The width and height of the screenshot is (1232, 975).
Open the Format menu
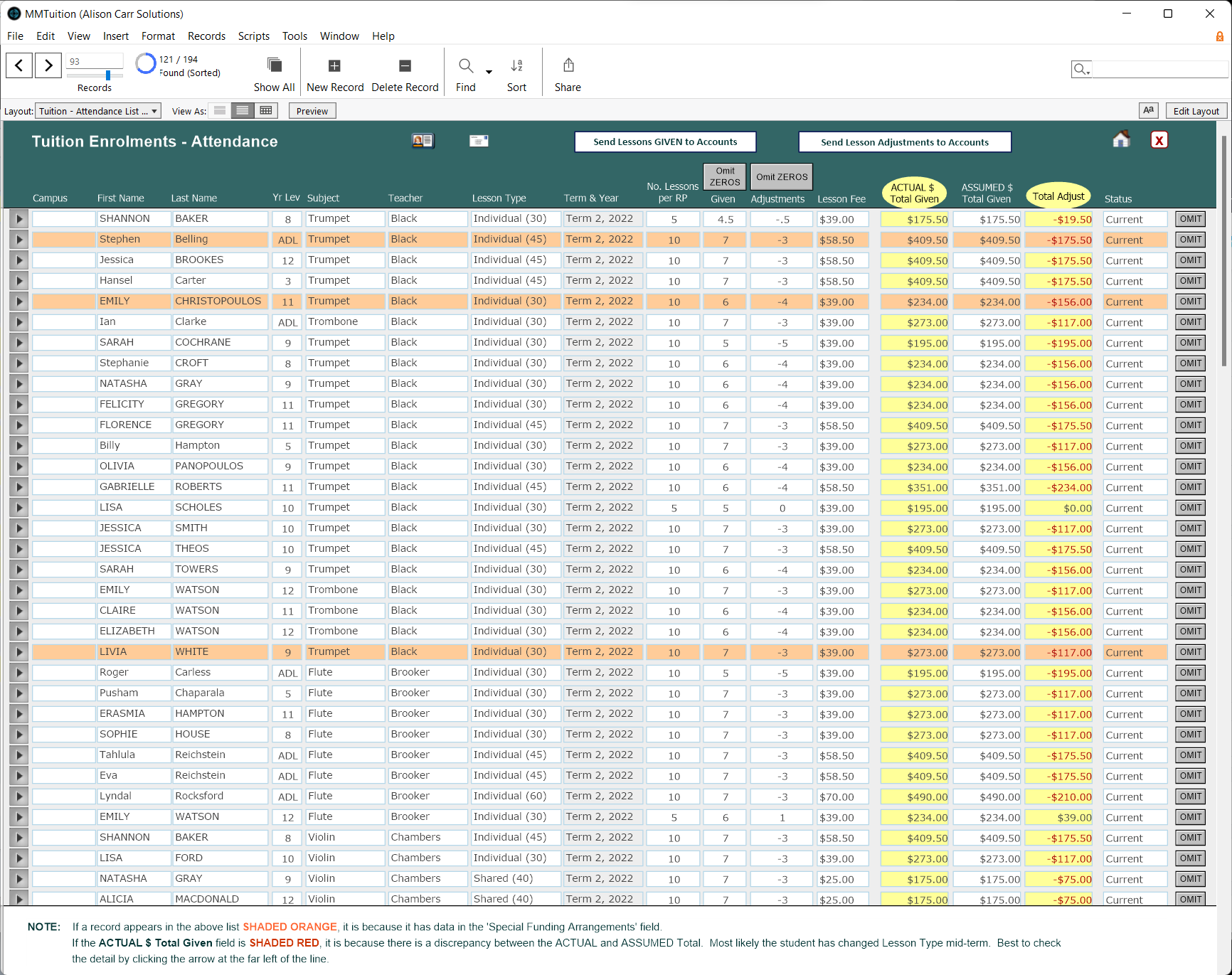pos(158,36)
